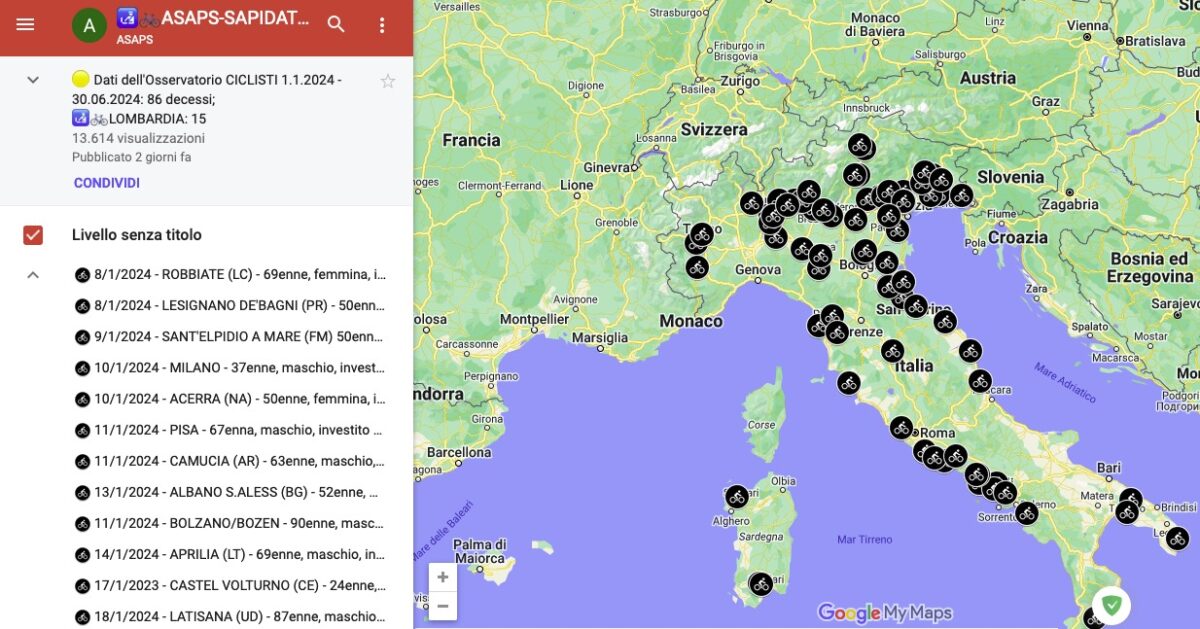This screenshot has width=1200, height=629.
Task: Collapse the map description with the chevron
Action: click(x=32, y=79)
